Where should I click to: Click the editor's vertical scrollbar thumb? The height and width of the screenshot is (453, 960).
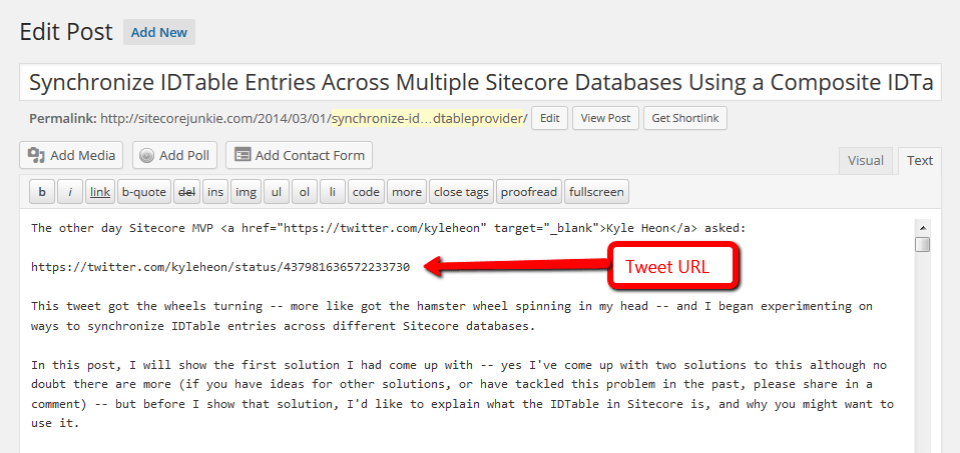pos(922,245)
